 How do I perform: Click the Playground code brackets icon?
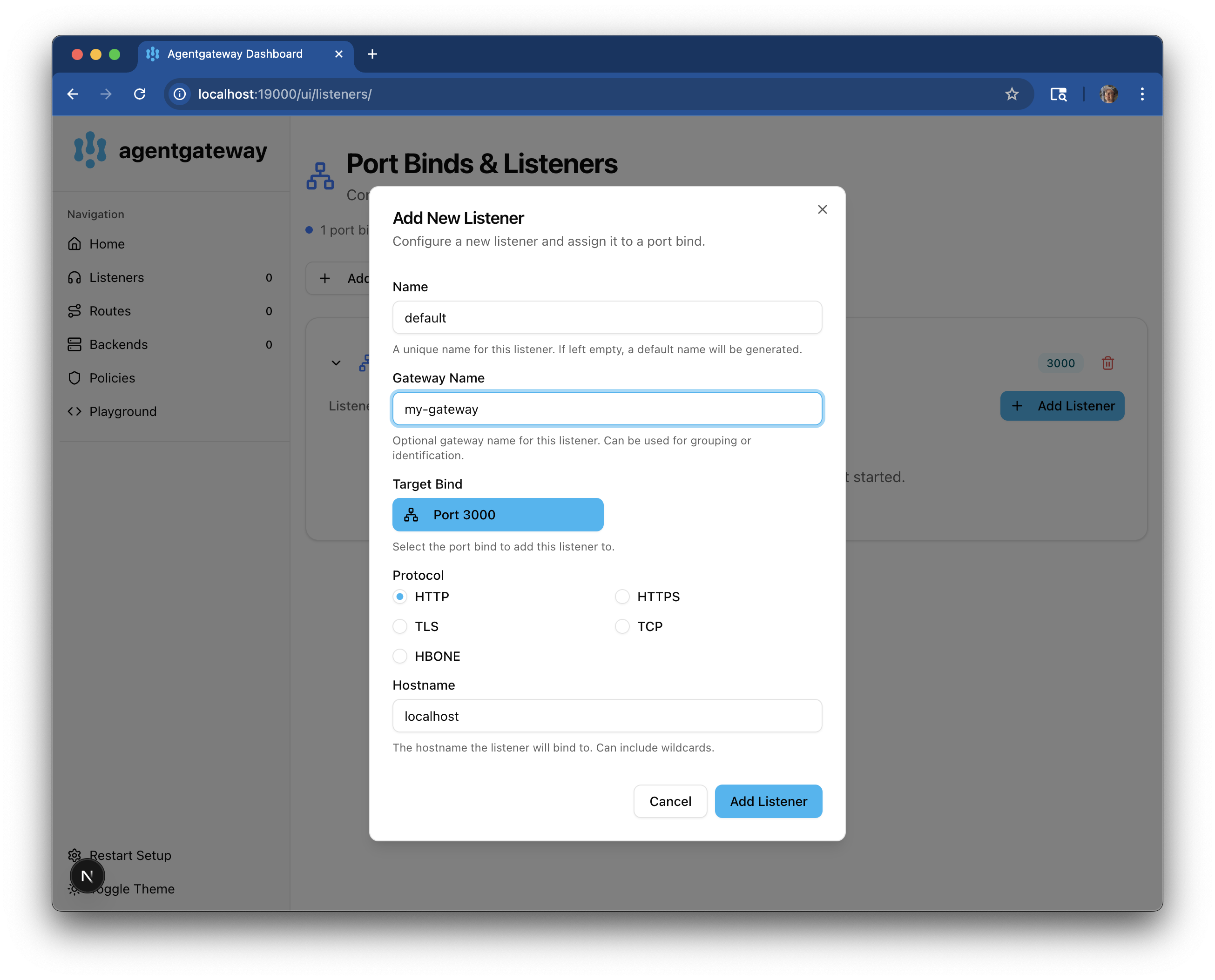pyautogui.click(x=74, y=411)
